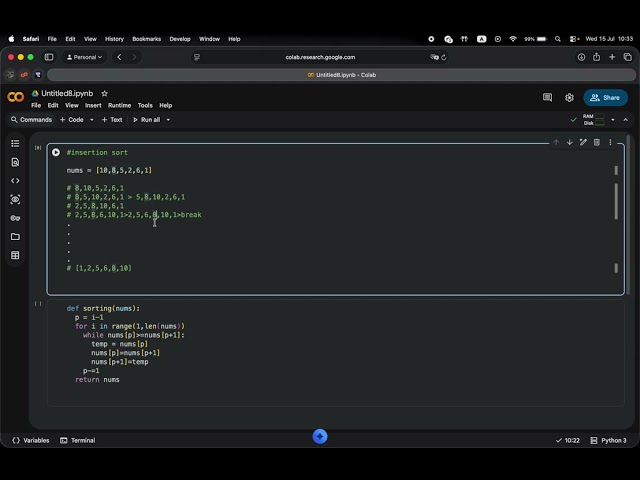Image resolution: width=640 pixels, height=480 pixels.
Task: Open Code snippets sidebar icon
Action: (15, 181)
